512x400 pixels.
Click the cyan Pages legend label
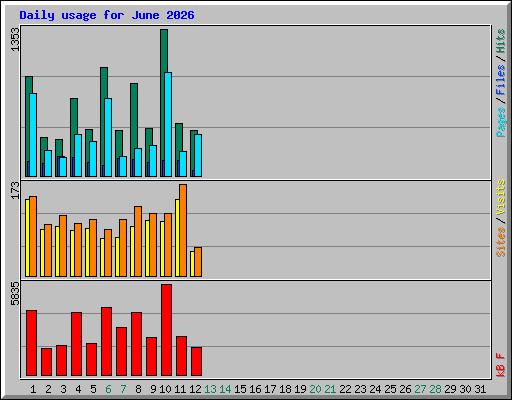point(501,122)
